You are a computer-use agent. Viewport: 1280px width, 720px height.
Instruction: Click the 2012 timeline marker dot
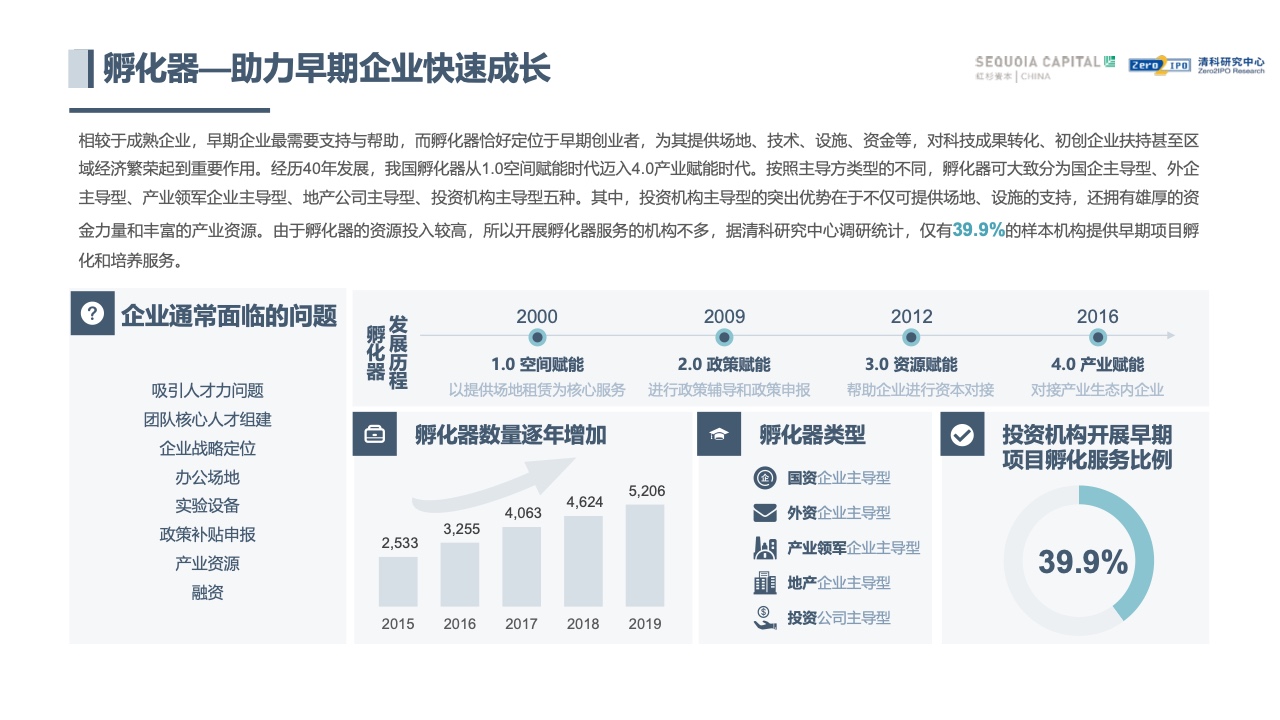(911, 338)
